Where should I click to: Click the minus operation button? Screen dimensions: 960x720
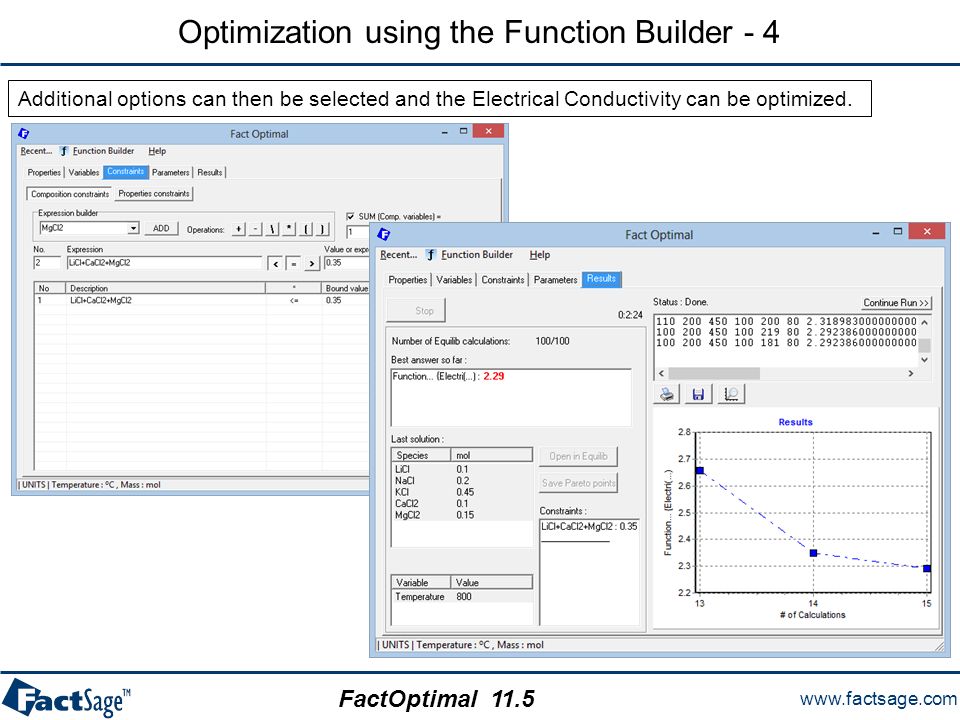[256, 229]
